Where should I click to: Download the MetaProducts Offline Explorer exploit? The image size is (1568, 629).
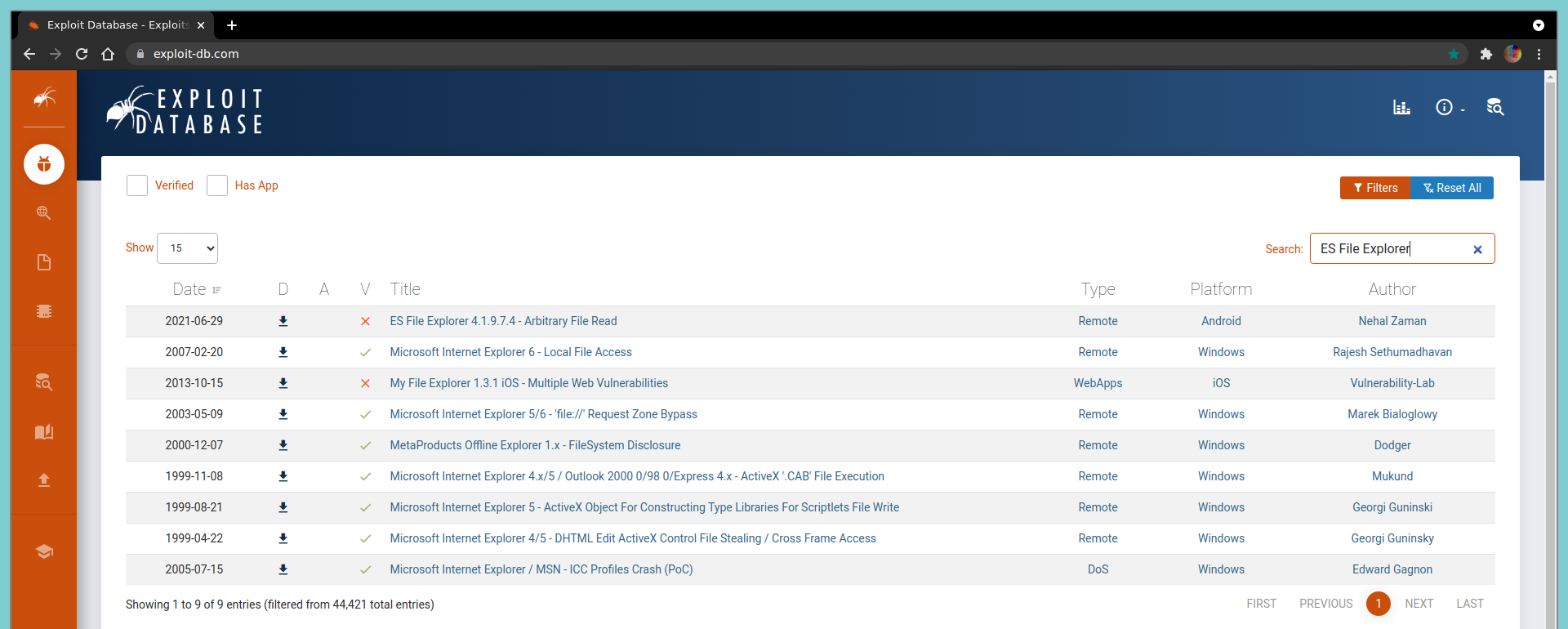point(283,445)
